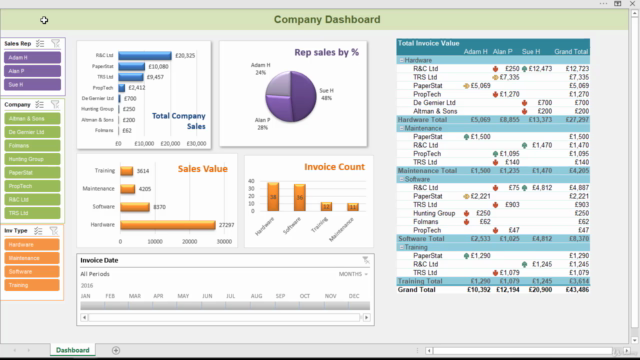The width and height of the screenshot is (640, 360).
Task: Collapse the Hardware group in pivot table
Action: [401, 60]
